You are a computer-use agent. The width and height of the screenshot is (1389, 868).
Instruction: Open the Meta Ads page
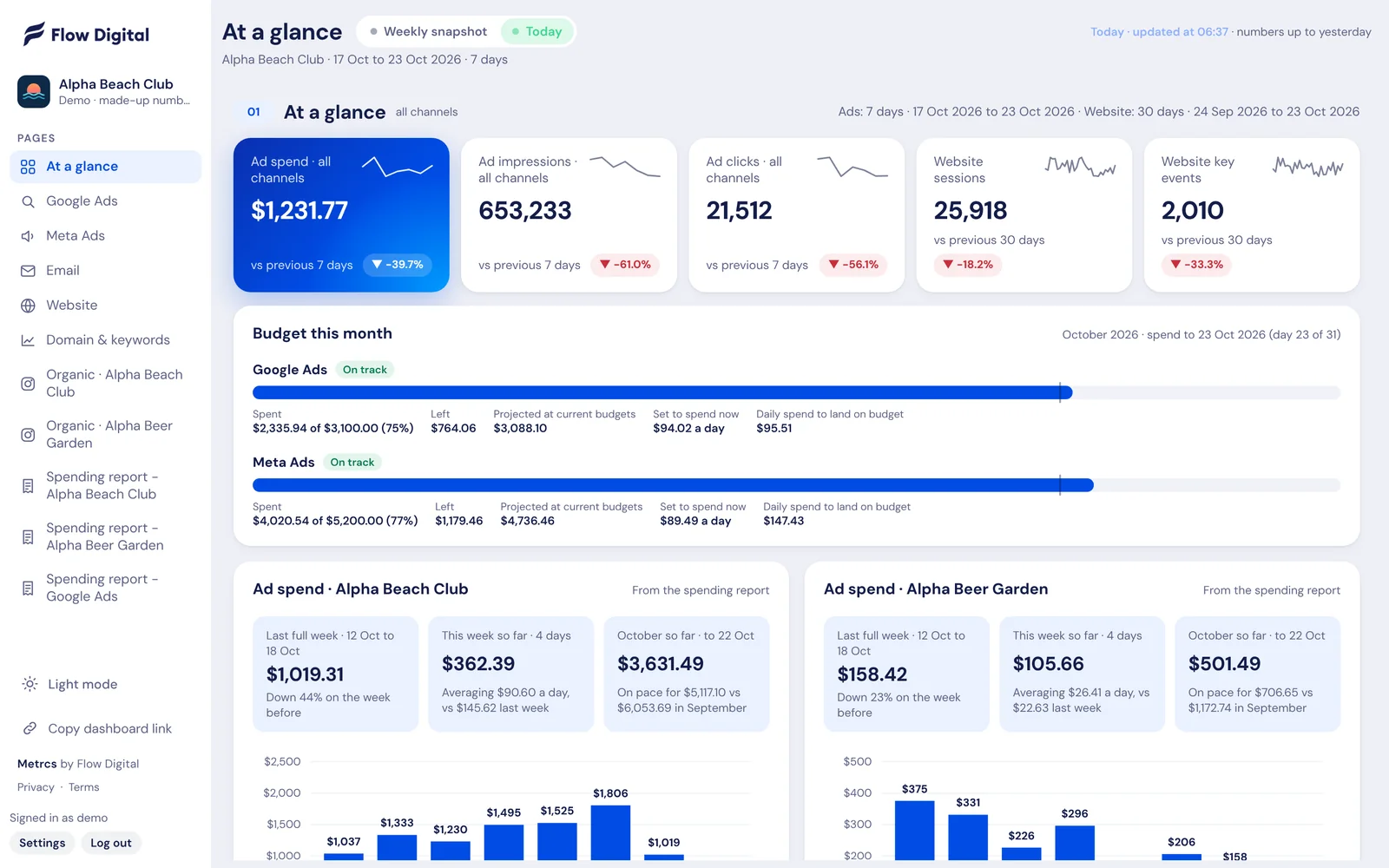pyautogui.click(x=105, y=236)
